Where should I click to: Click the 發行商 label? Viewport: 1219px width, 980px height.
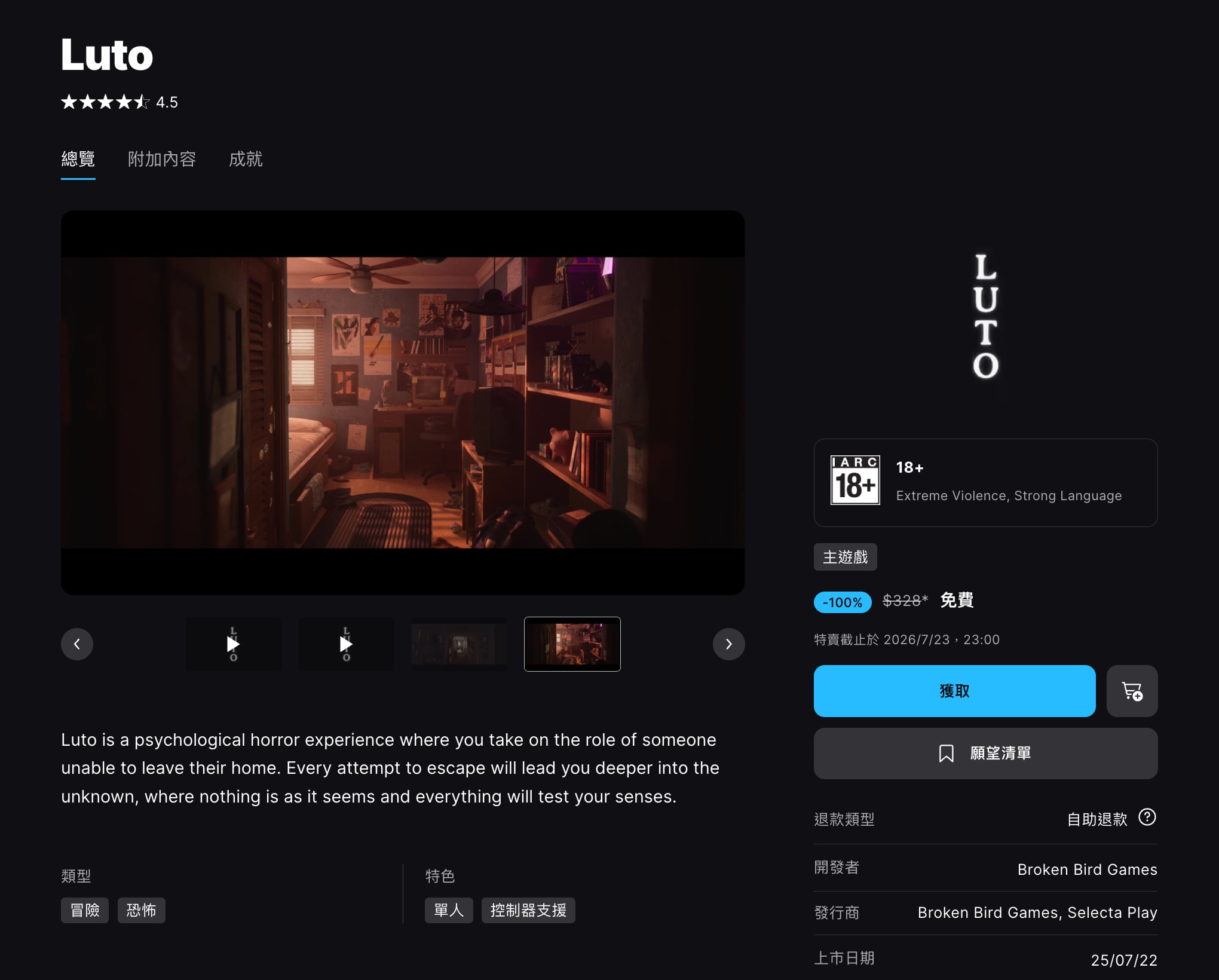coord(837,912)
